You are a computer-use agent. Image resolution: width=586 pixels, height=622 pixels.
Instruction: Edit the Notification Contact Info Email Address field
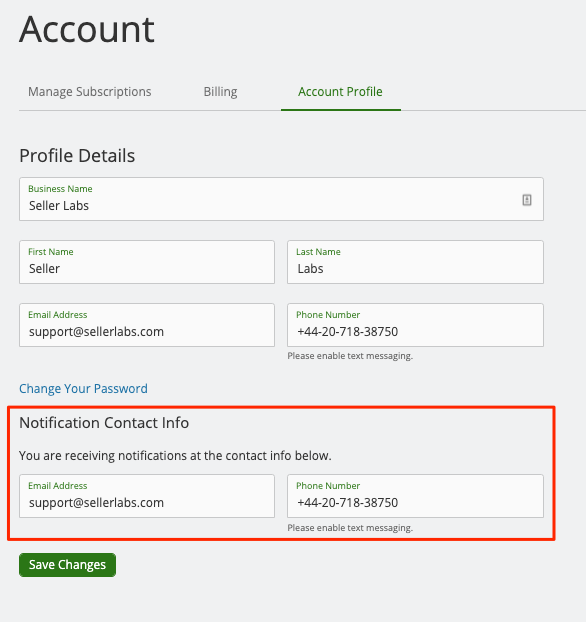[147, 496]
